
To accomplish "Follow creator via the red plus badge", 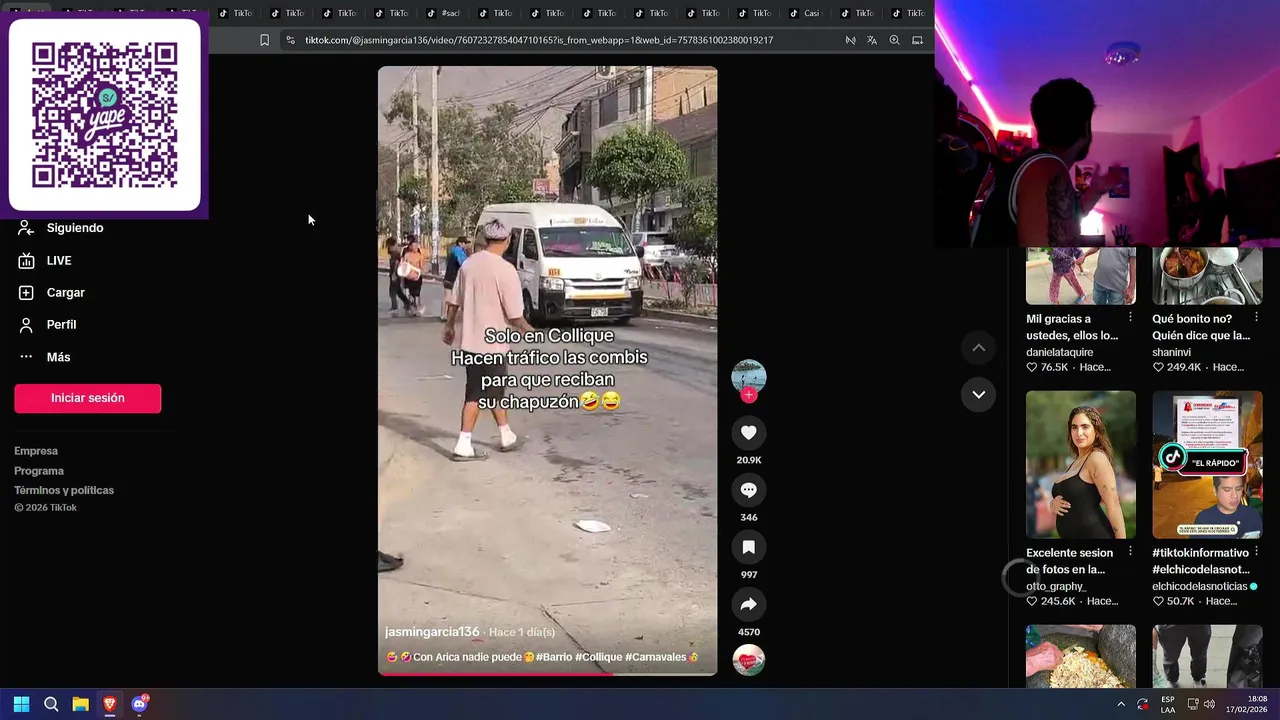I will click(748, 395).
